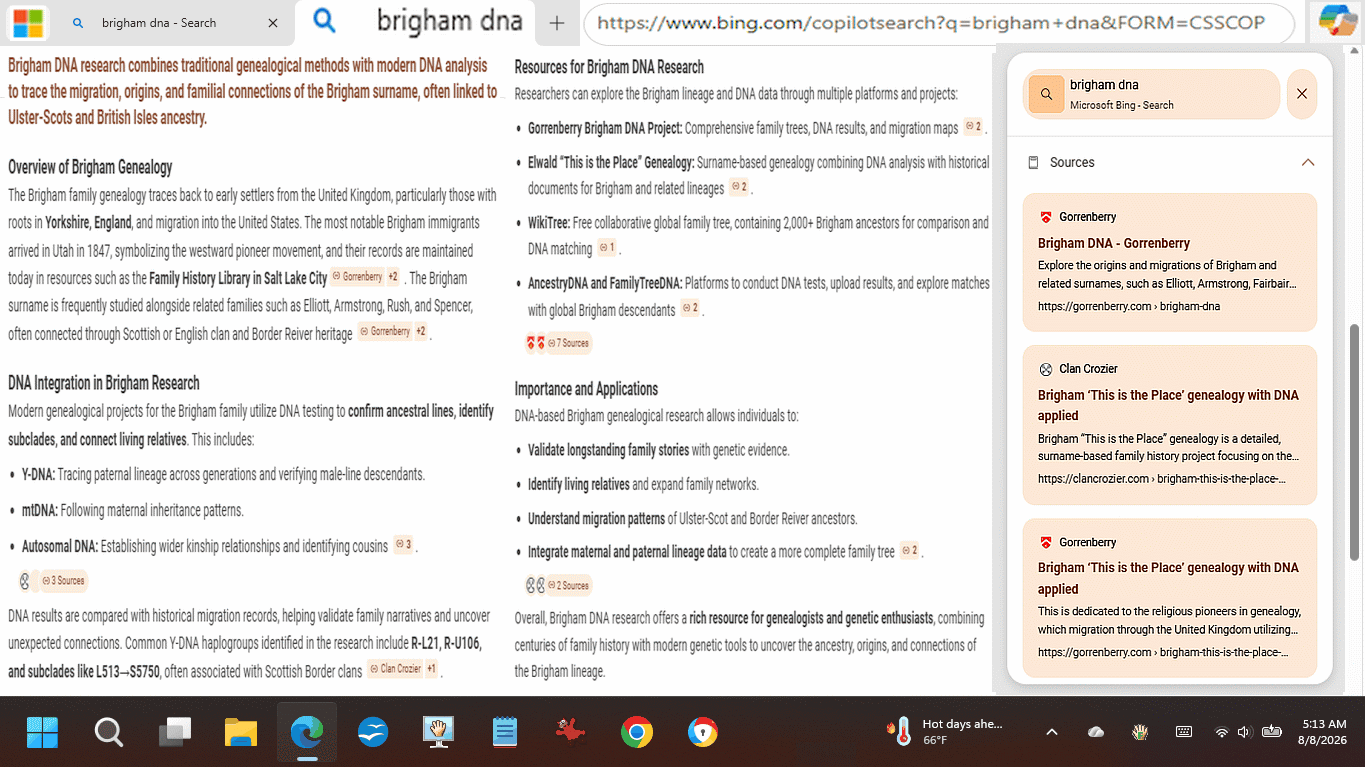Click the 'mtDNA:' bullet label

point(40,510)
